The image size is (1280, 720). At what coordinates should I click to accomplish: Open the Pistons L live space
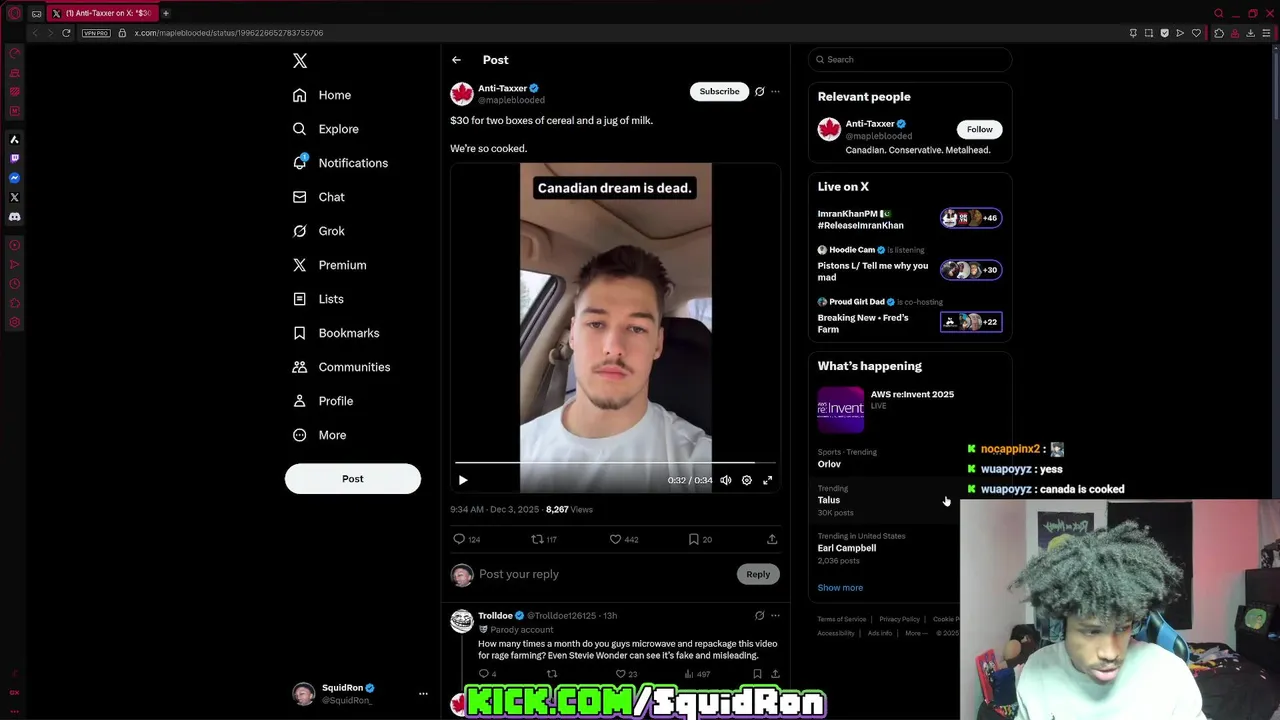(x=910, y=265)
